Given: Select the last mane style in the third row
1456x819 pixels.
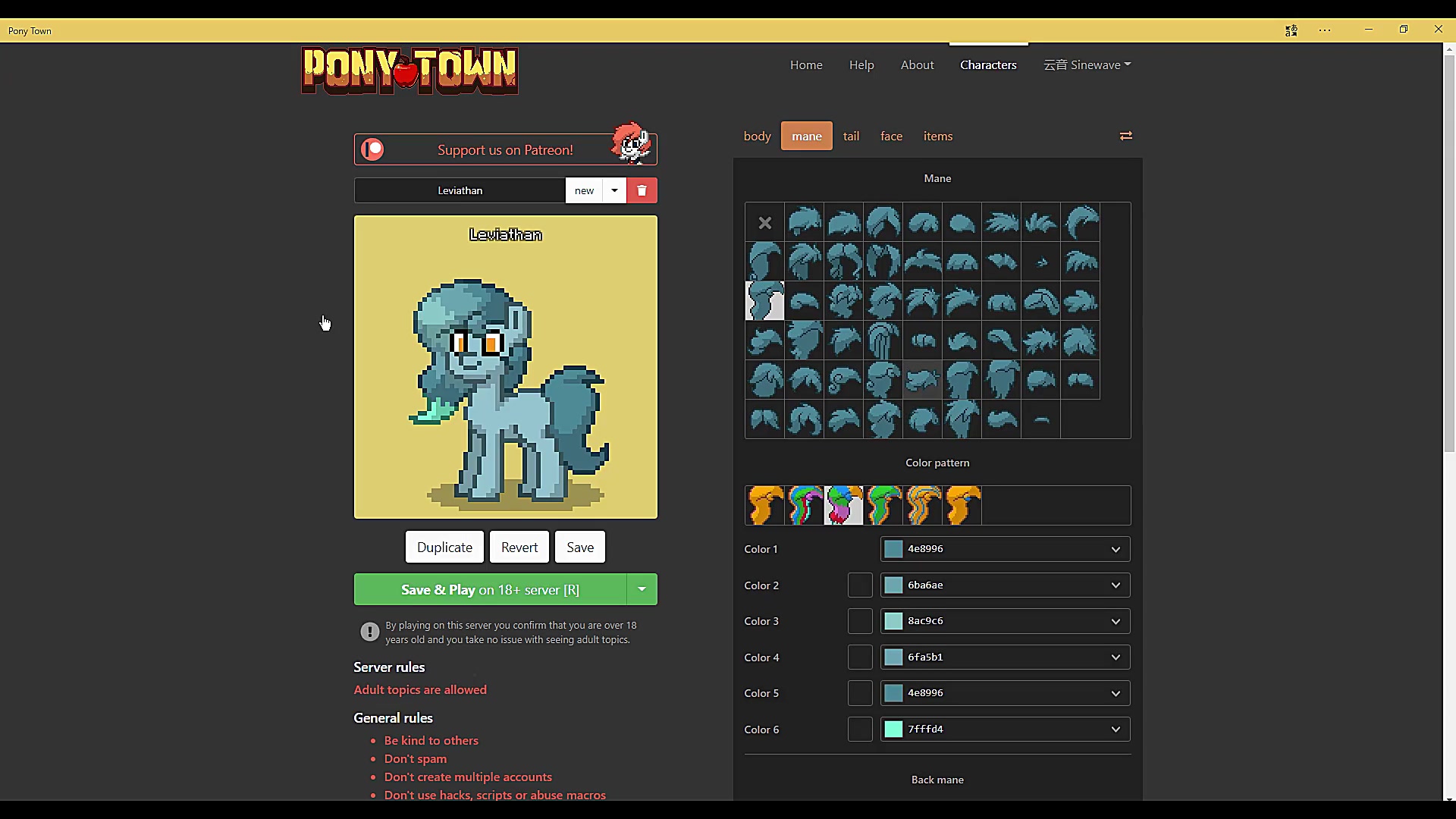Looking at the screenshot, I should coord(1081,301).
